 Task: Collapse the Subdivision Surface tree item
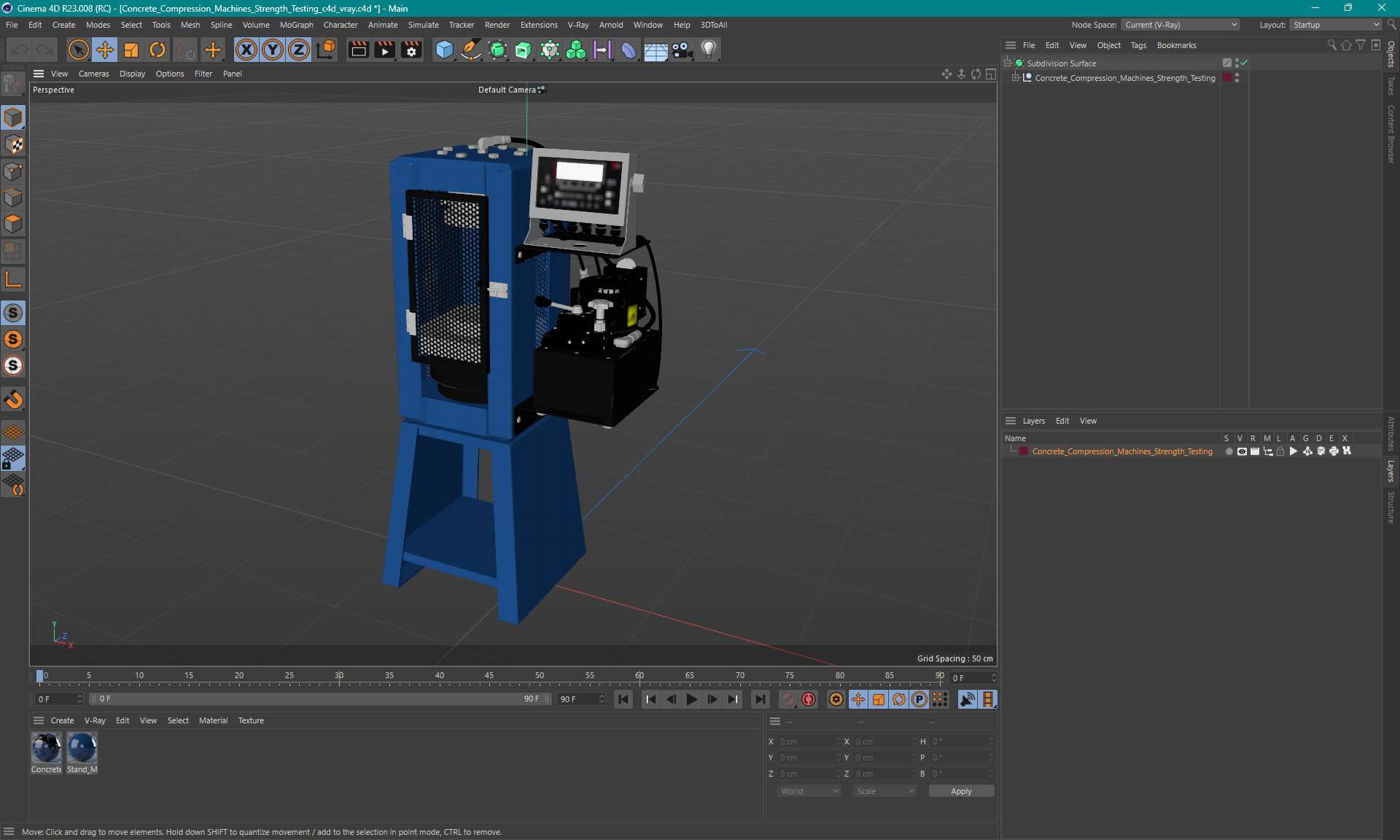[1008, 63]
